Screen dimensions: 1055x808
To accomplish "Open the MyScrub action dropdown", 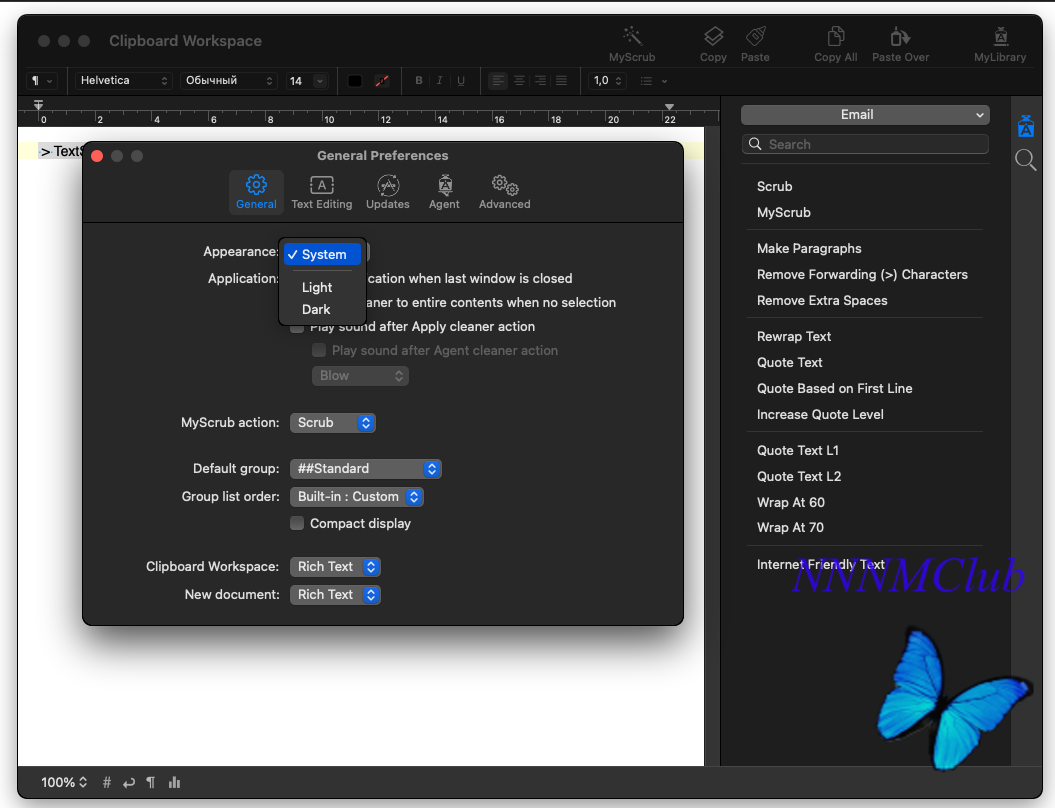I will (333, 423).
